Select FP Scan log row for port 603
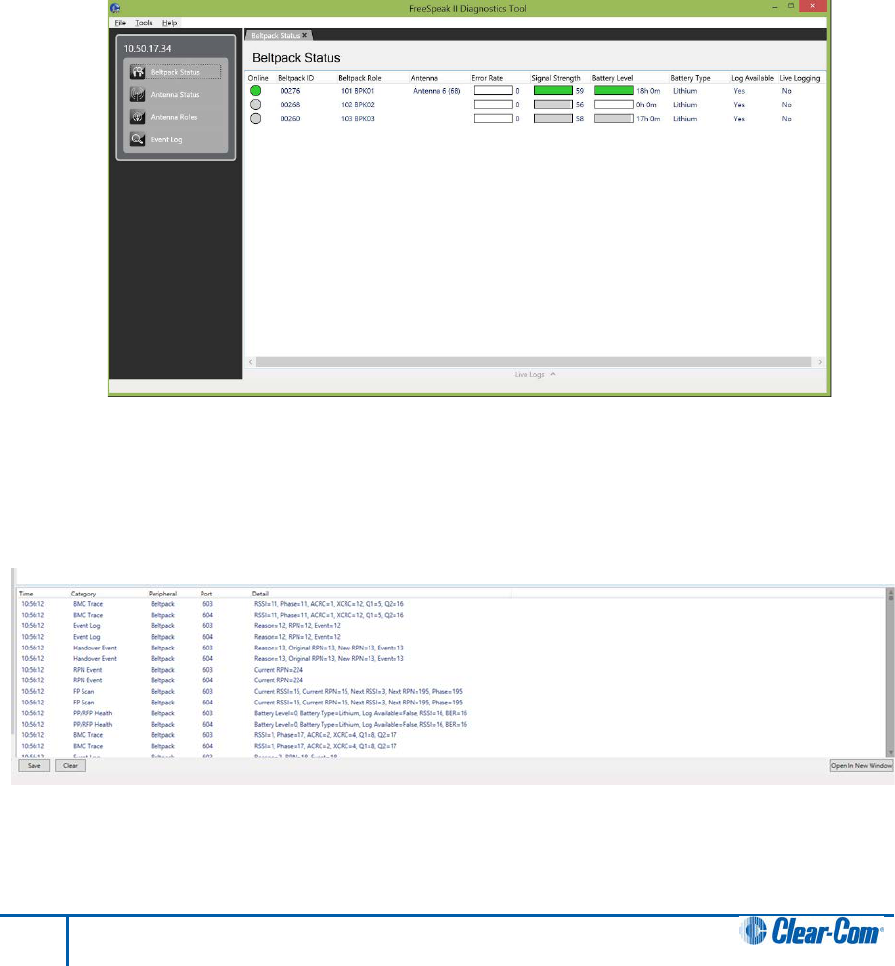Screen dimensions: 895x966 tap(452, 691)
